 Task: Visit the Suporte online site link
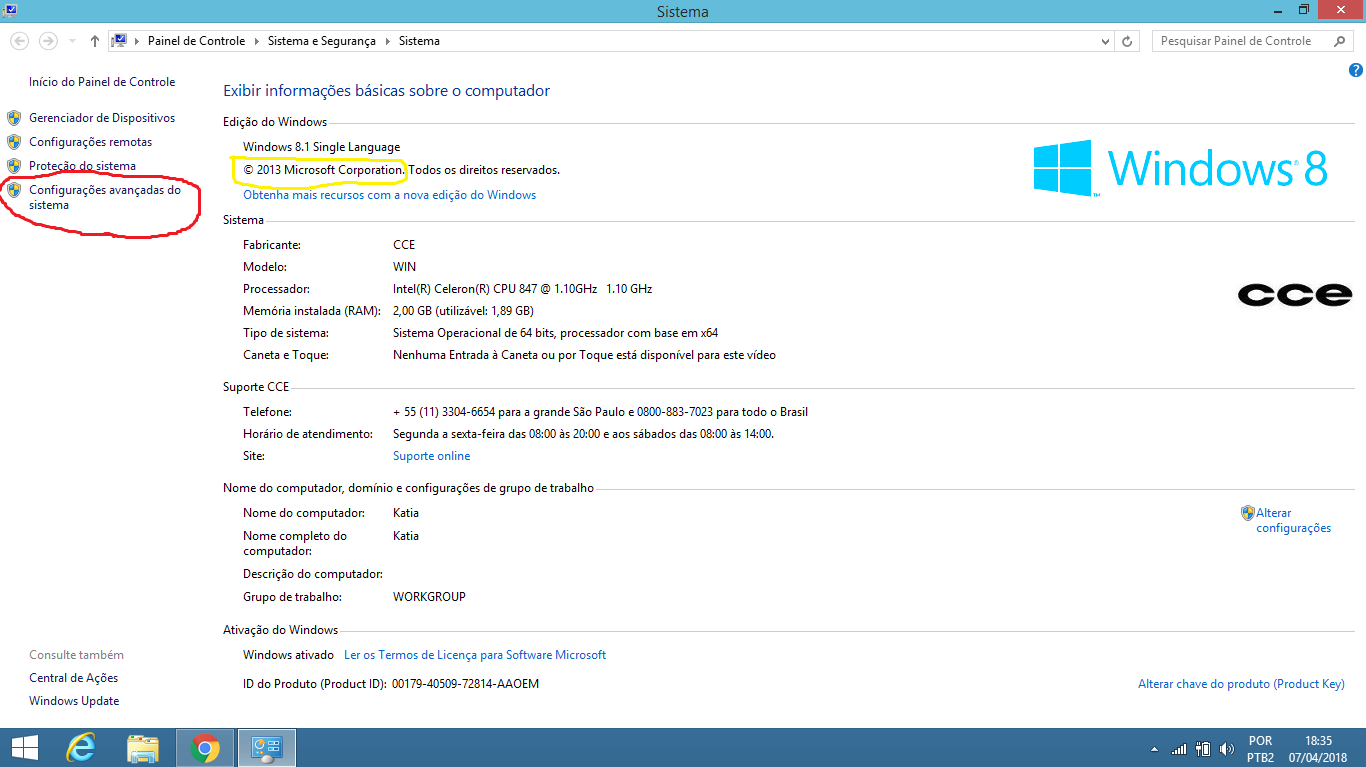click(x=432, y=456)
